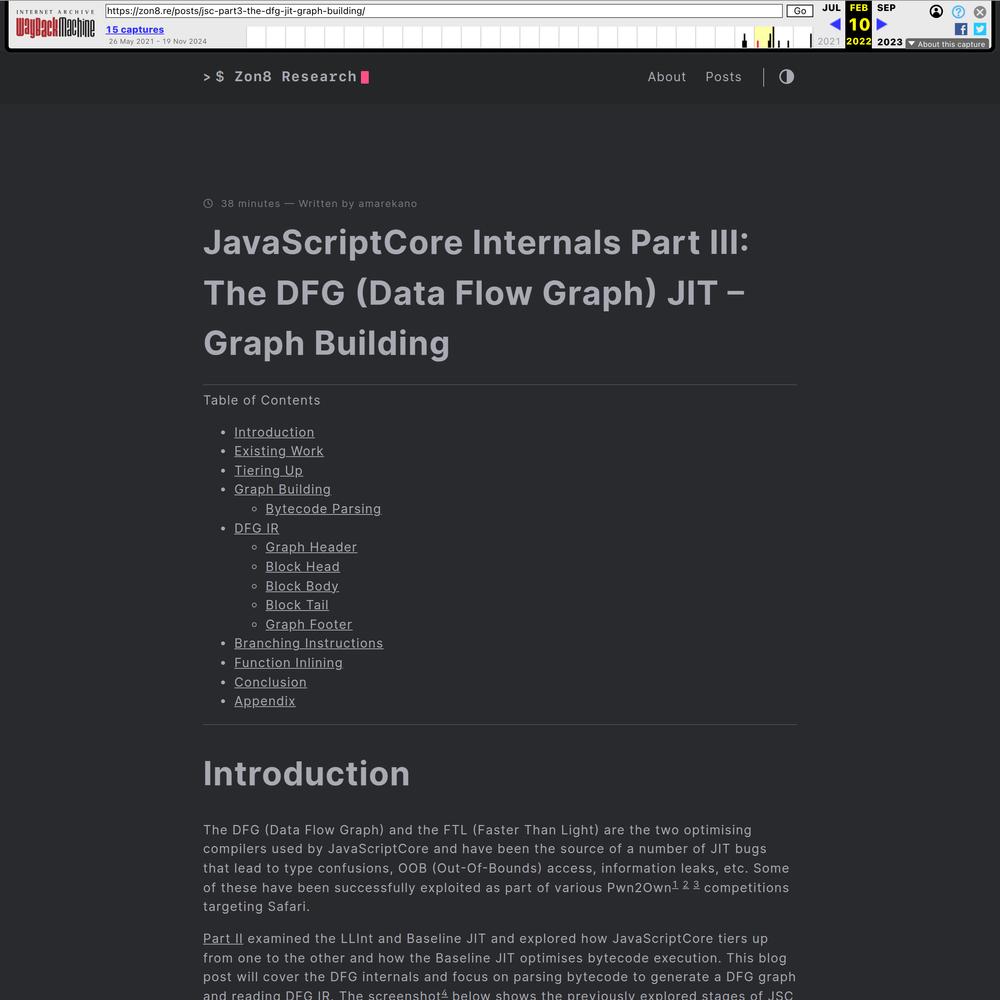
Task: Open Wayback Machine help icon
Action: click(958, 11)
